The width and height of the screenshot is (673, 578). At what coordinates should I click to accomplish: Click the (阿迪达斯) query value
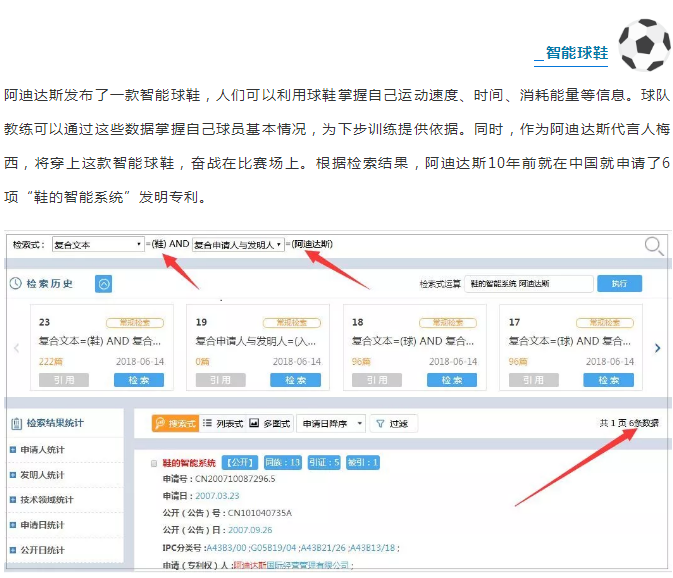pyautogui.click(x=312, y=244)
